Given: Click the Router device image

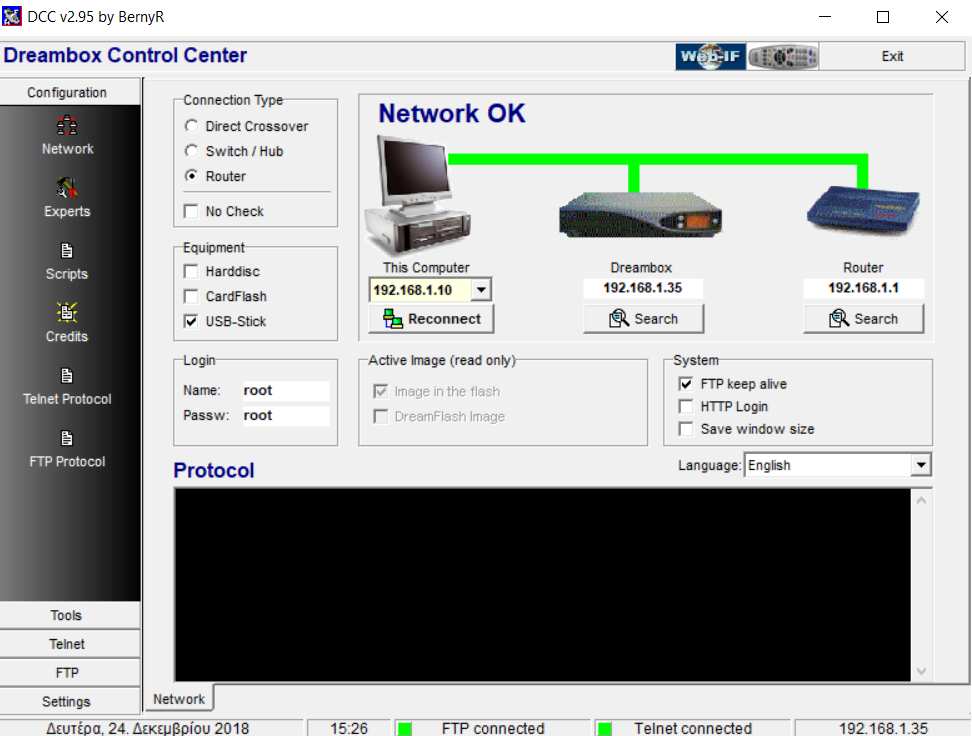Looking at the screenshot, I should point(863,211).
